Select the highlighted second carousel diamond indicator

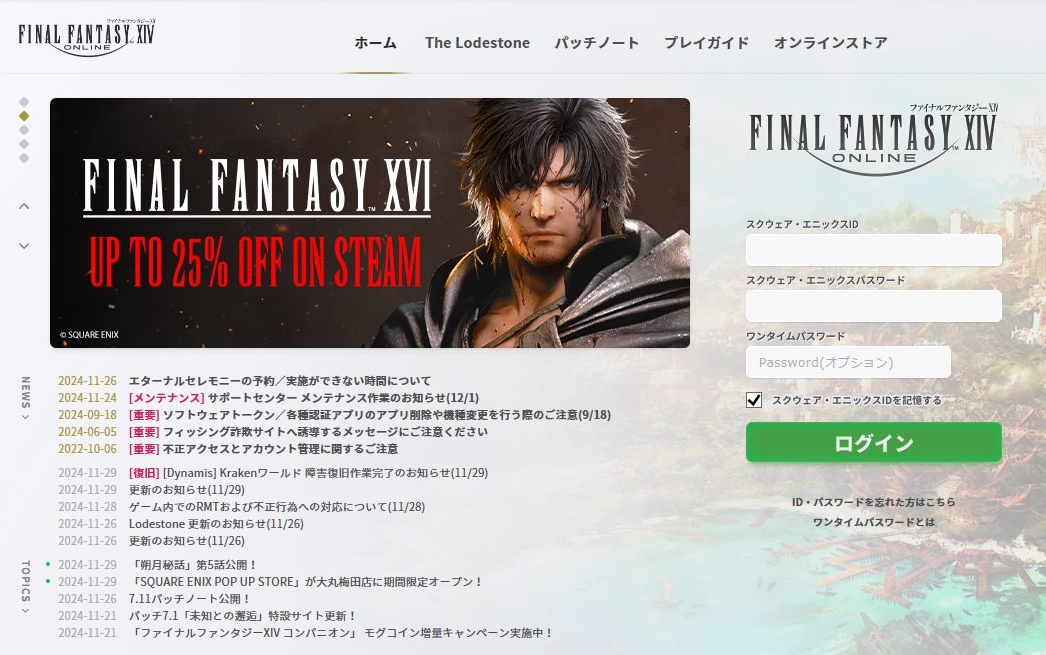pos(24,116)
